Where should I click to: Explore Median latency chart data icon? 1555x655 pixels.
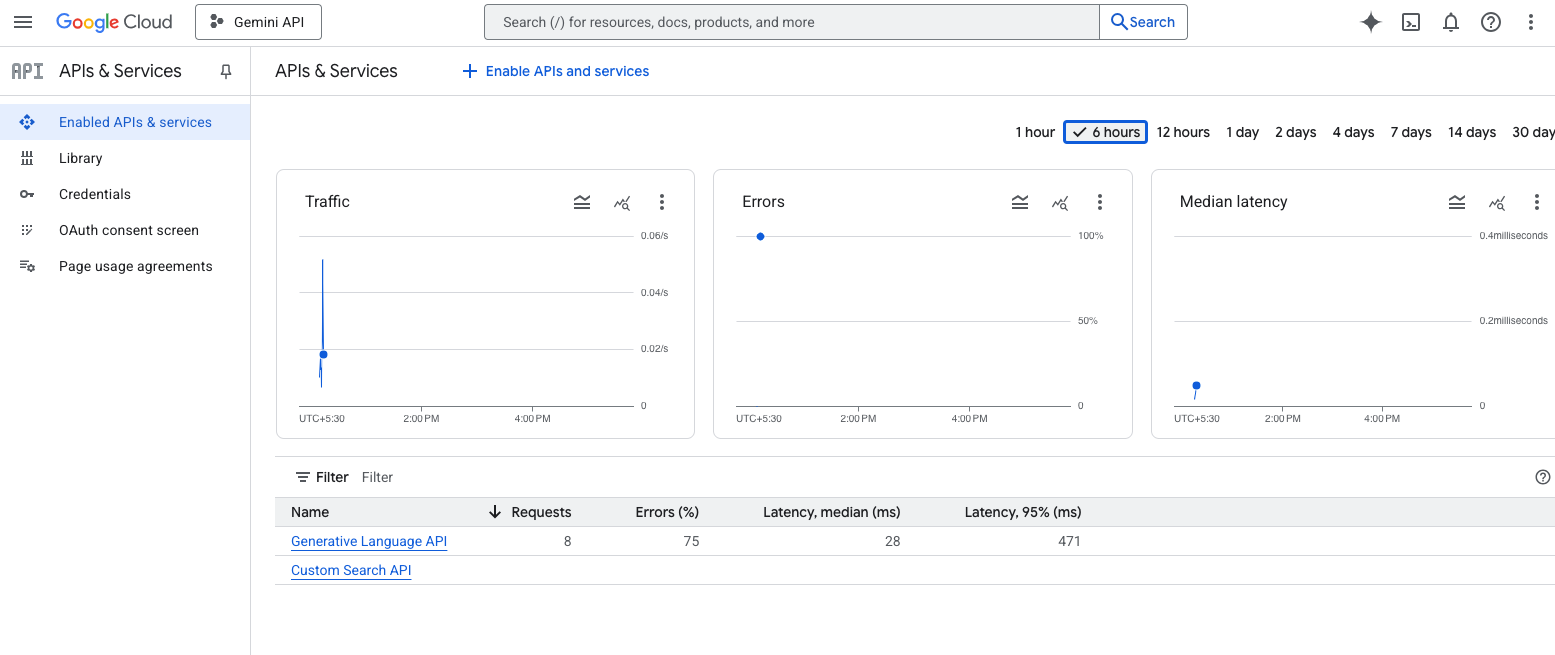pos(1497,202)
